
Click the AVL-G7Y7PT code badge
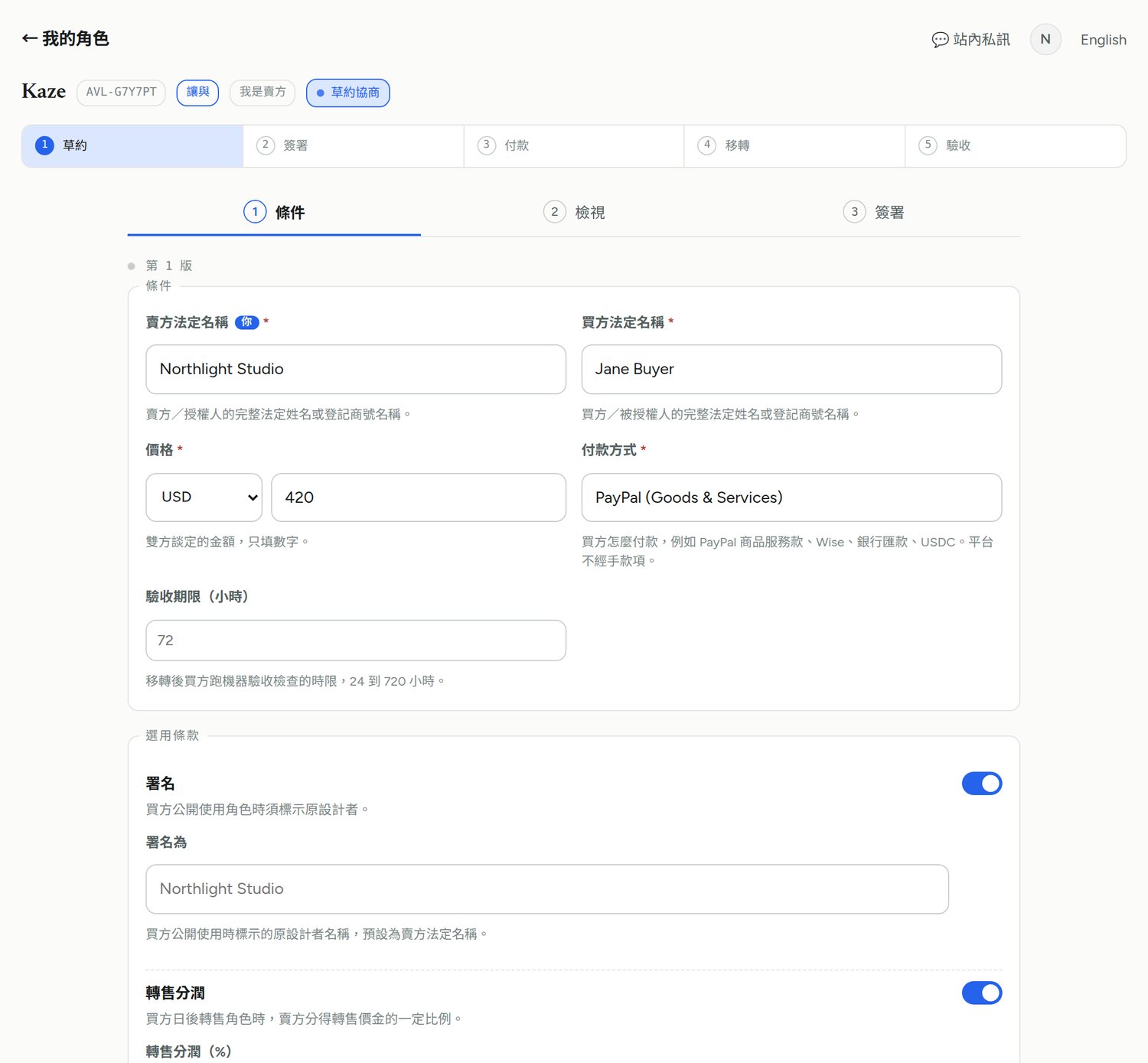point(121,92)
